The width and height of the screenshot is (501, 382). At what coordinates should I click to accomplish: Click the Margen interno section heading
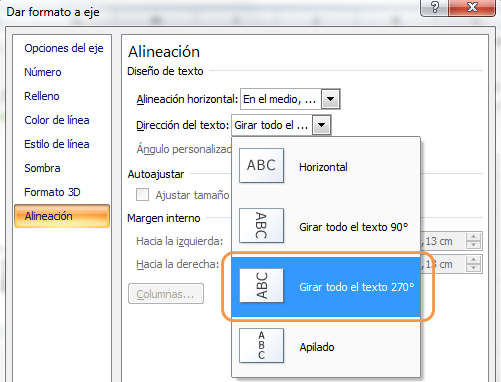[164, 218]
